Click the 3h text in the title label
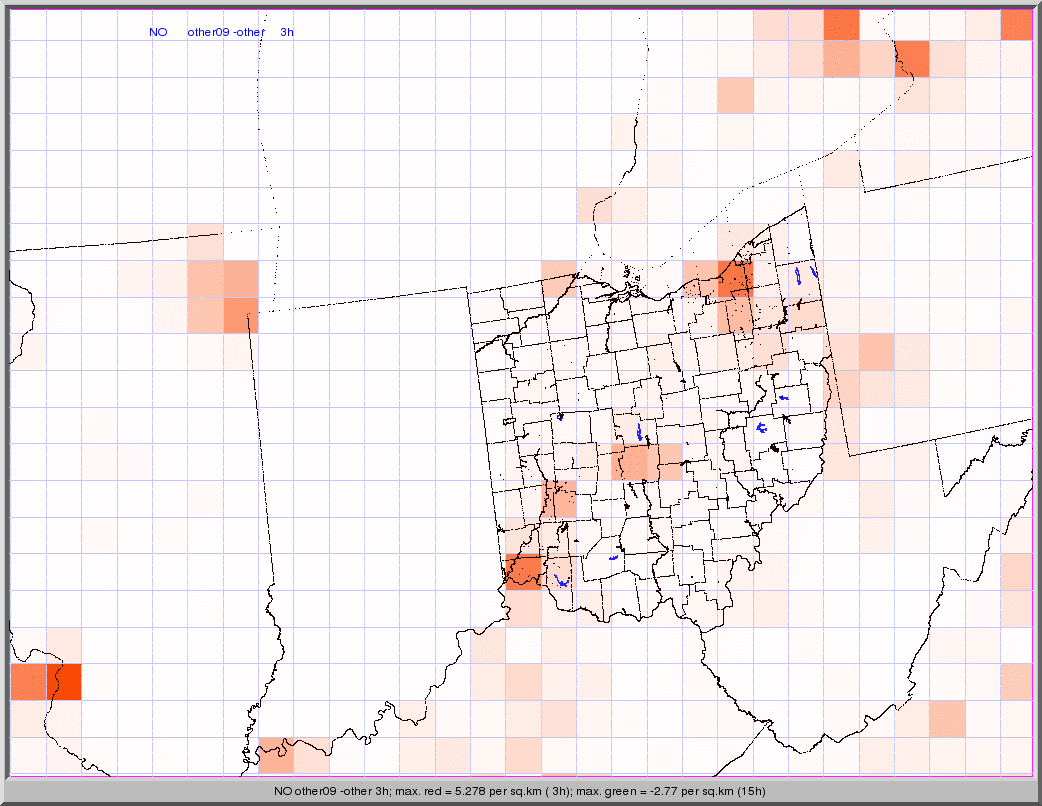The width and height of the screenshot is (1042, 806). (287, 32)
